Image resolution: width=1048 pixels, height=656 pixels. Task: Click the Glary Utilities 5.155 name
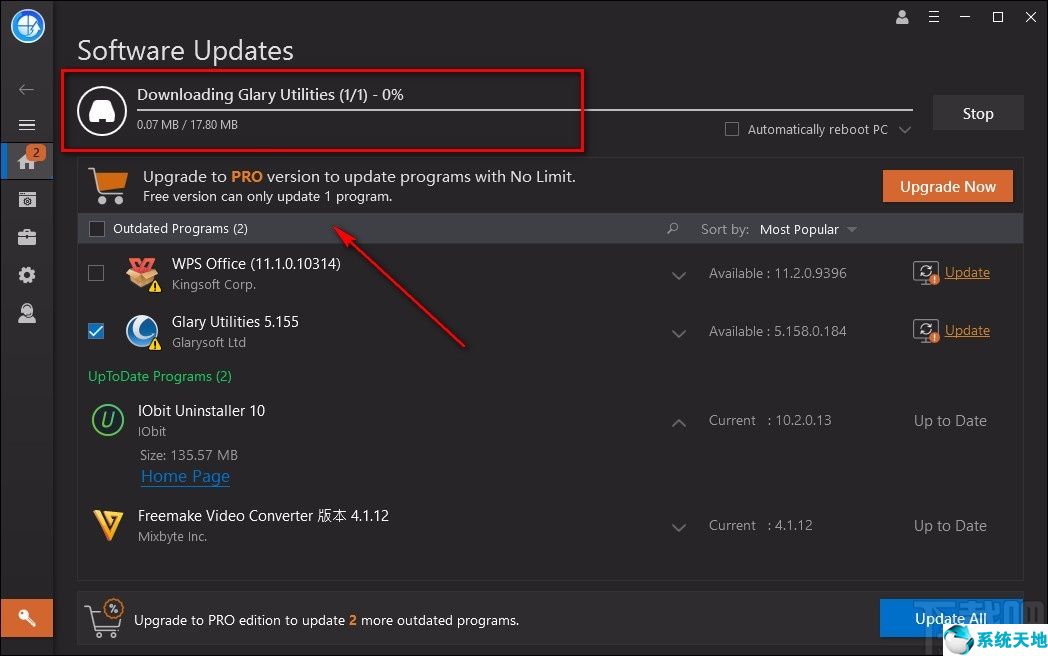point(235,322)
